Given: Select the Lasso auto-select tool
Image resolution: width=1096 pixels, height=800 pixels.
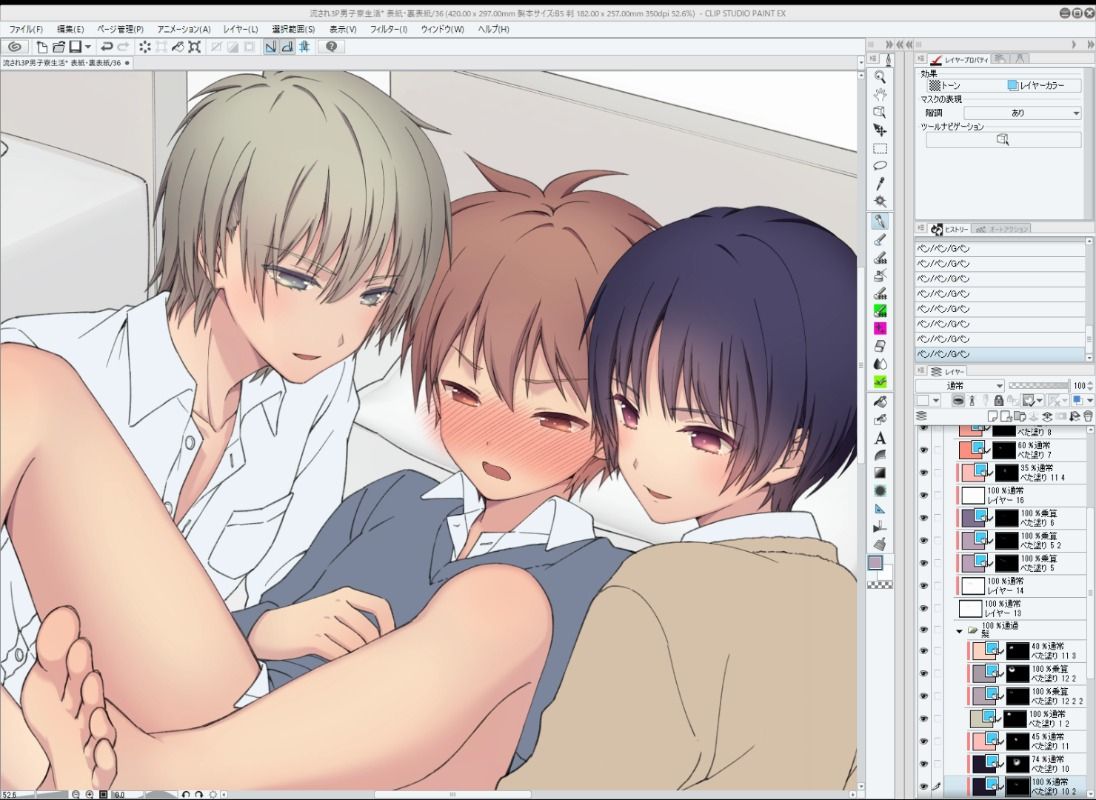Looking at the screenshot, I should [880, 166].
